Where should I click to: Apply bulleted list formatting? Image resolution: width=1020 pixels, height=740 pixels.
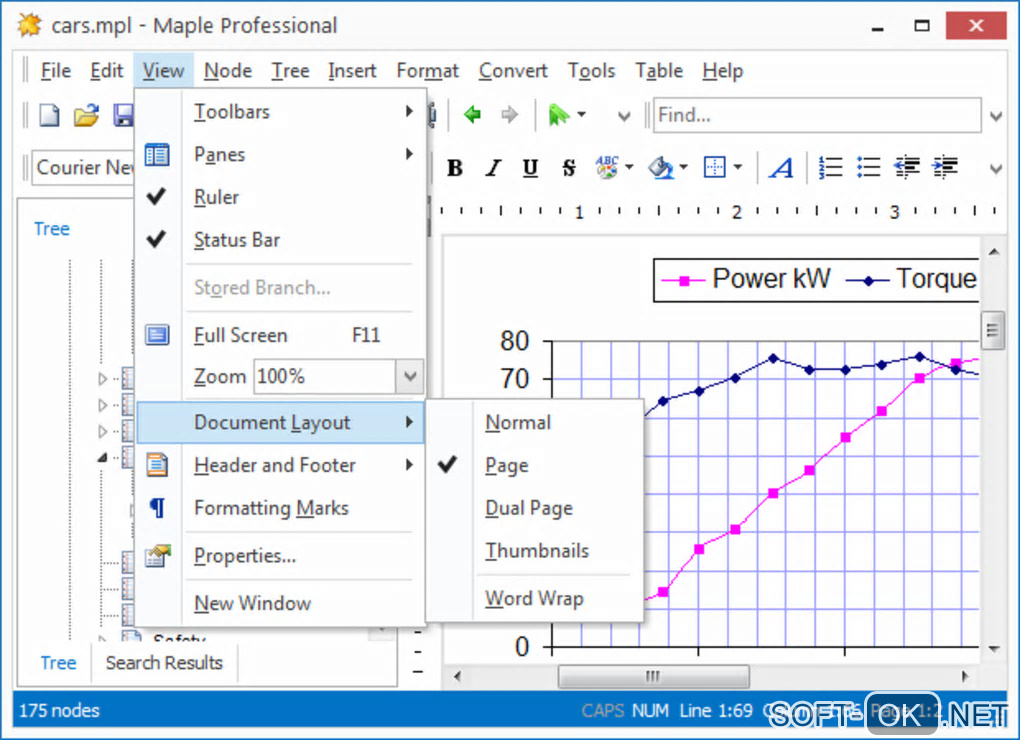[x=868, y=167]
